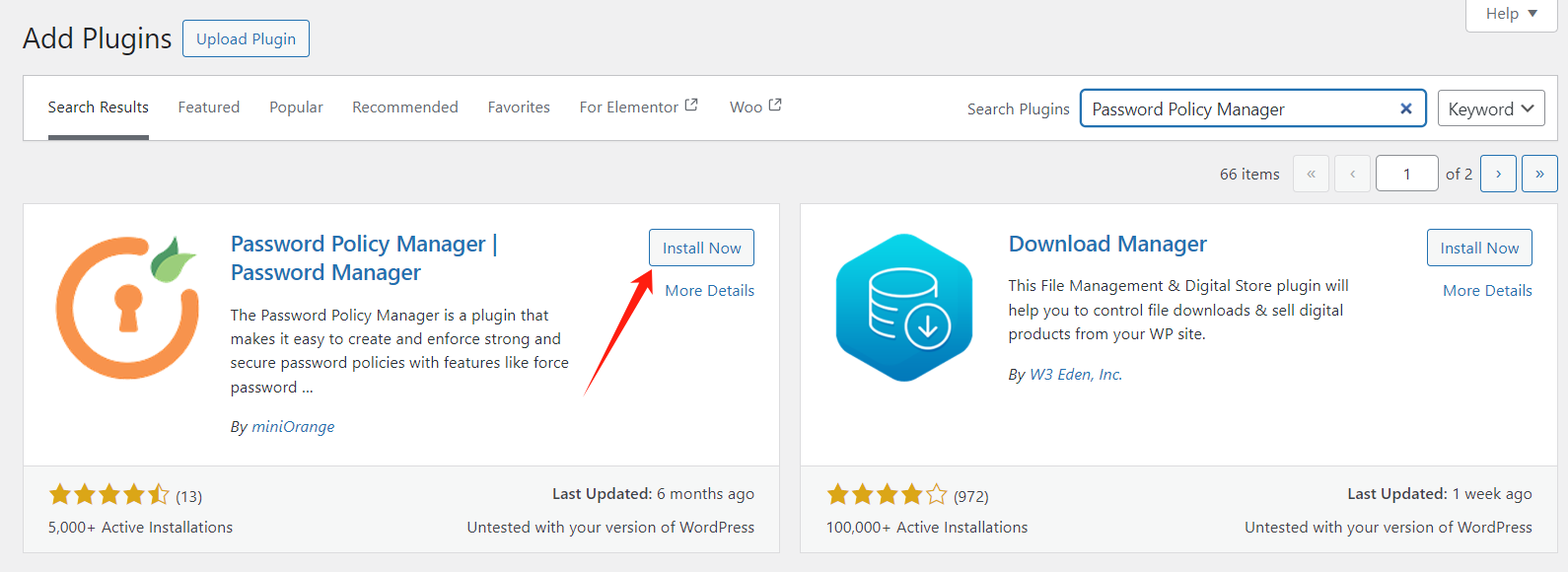The height and width of the screenshot is (572, 1568).
Task: Clear the plugin search field text
Action: click(x=1406, y=108)
